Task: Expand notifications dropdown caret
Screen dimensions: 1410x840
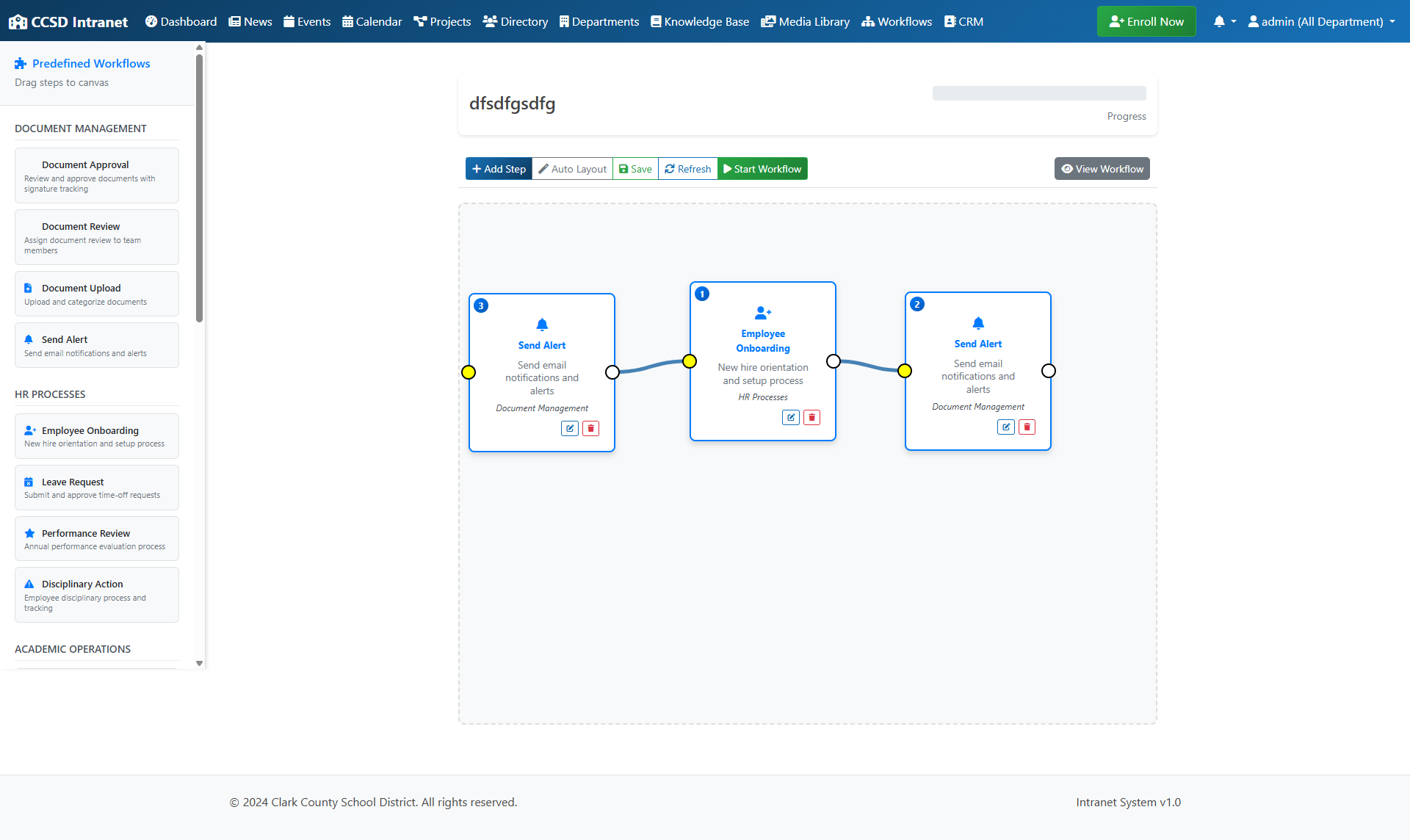Action: pyautogui.click(x=1234, y=22)
